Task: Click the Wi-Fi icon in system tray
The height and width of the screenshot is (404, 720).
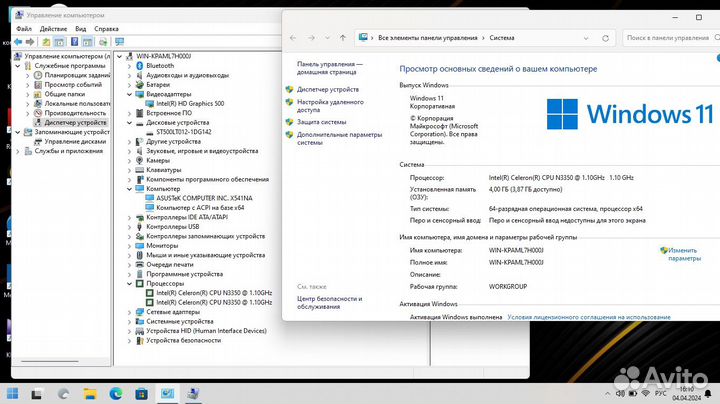Action: (646, 393)
